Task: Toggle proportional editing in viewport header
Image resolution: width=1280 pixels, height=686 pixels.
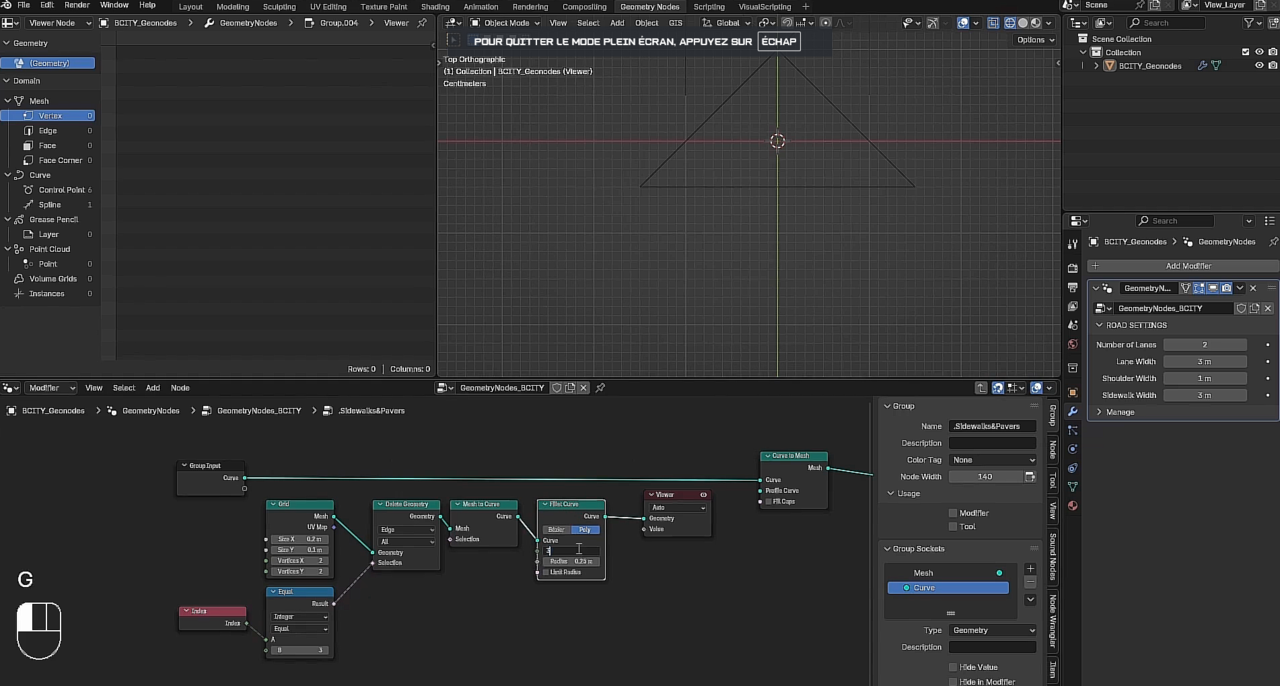Action: (x=825, y=23)
